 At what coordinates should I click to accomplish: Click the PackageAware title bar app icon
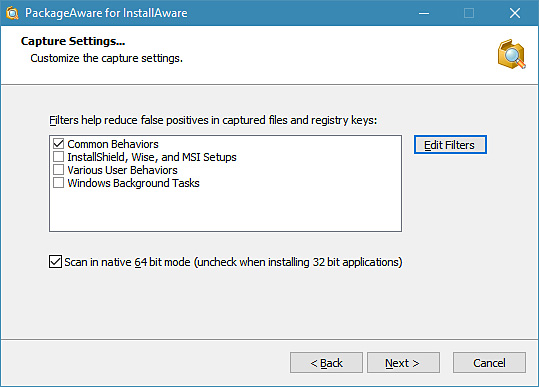tap(12, 13)
